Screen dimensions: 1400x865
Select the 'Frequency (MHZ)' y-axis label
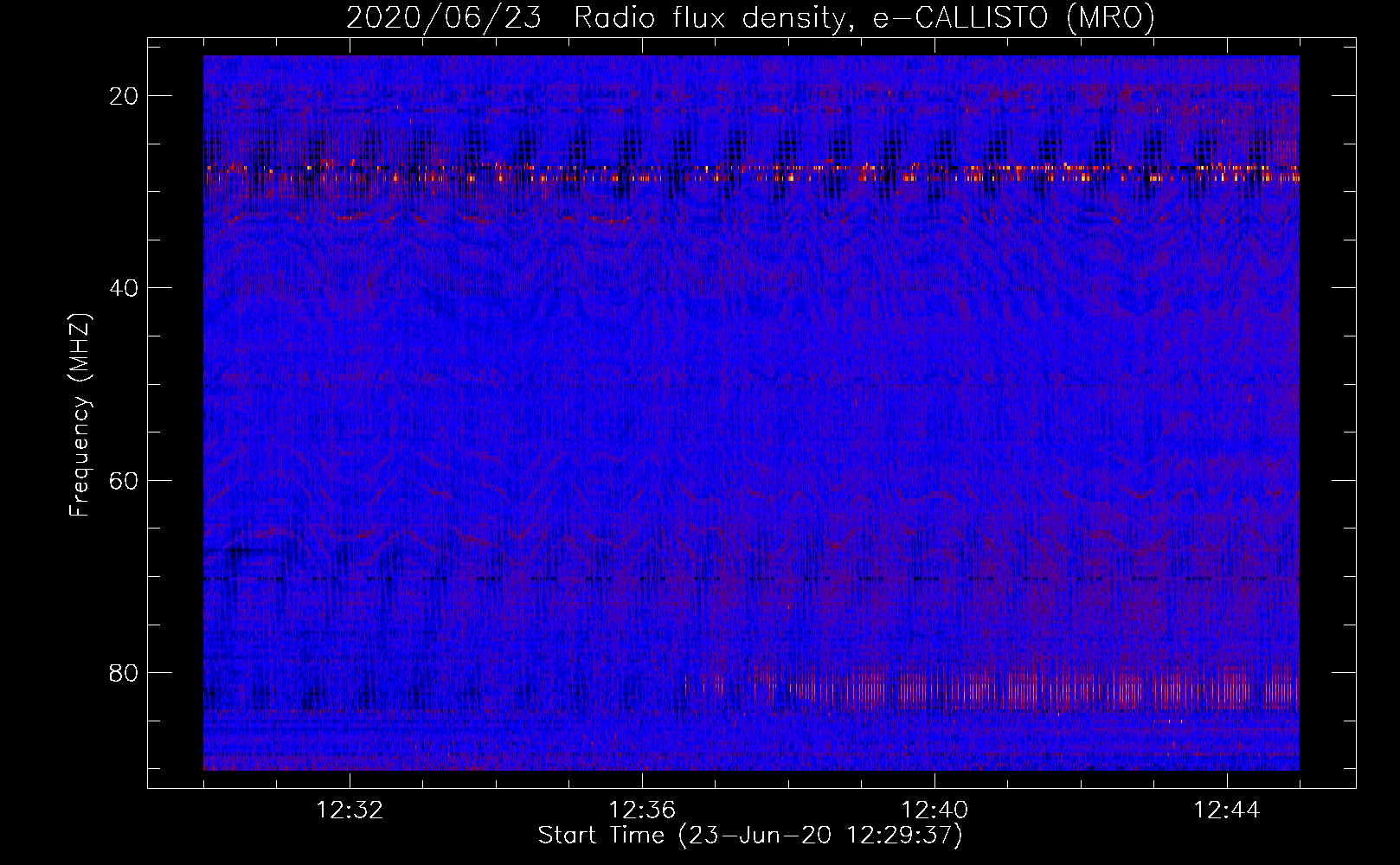click(80, 415)
